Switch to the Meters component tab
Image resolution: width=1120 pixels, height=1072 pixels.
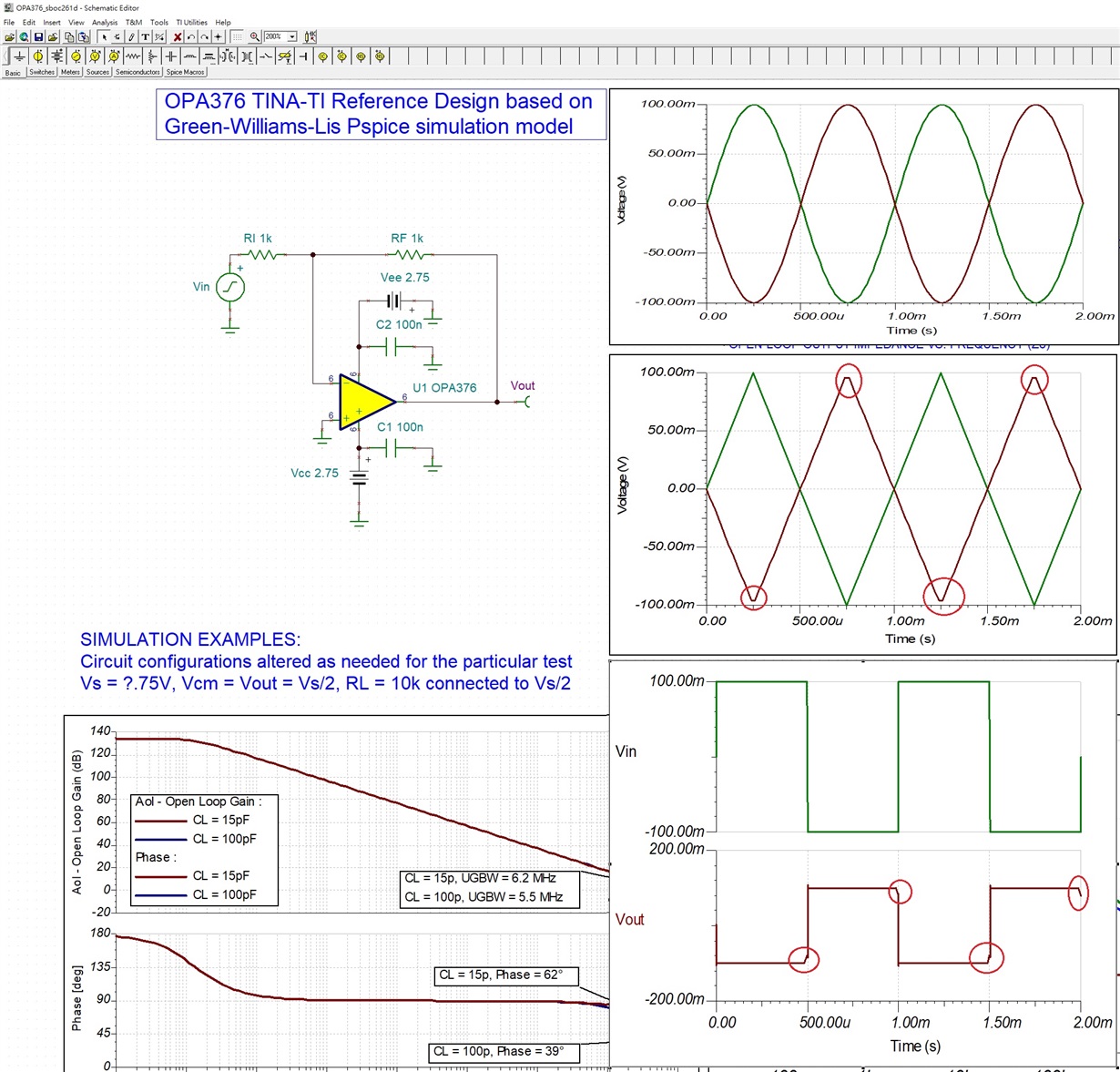point(70,72)
